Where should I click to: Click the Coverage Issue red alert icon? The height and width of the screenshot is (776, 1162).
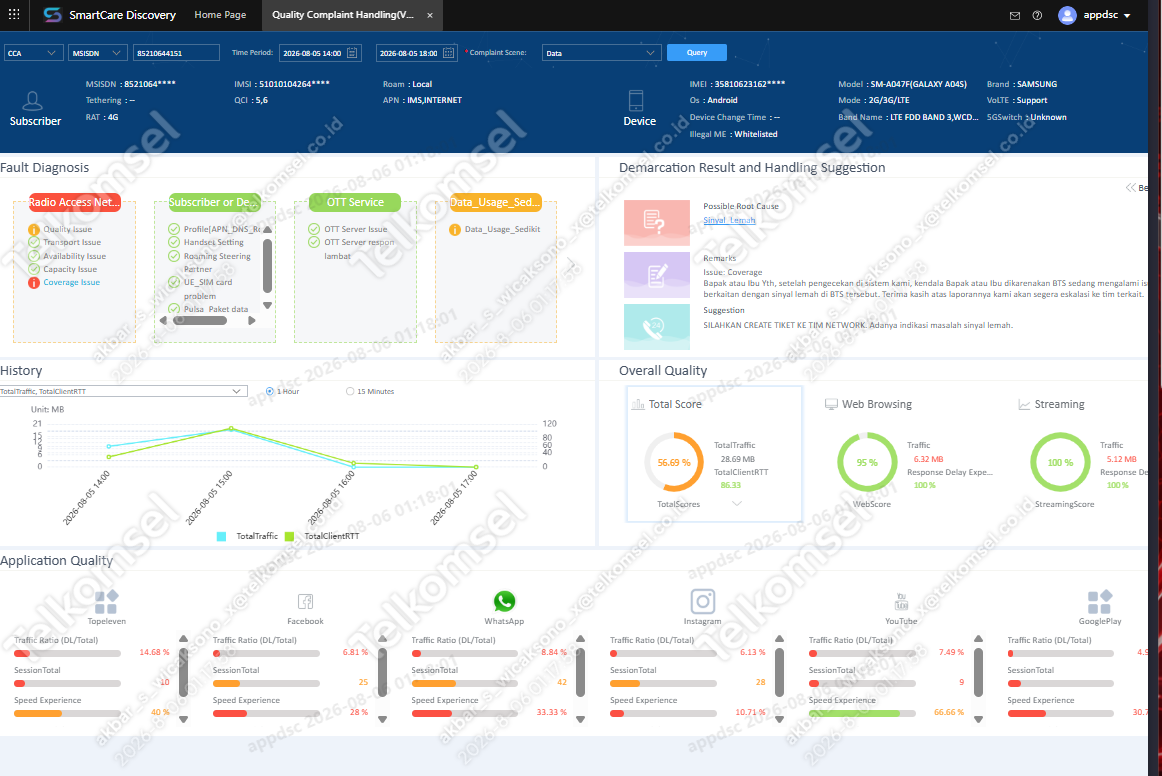pyautogui.click(x=33, y=282)
